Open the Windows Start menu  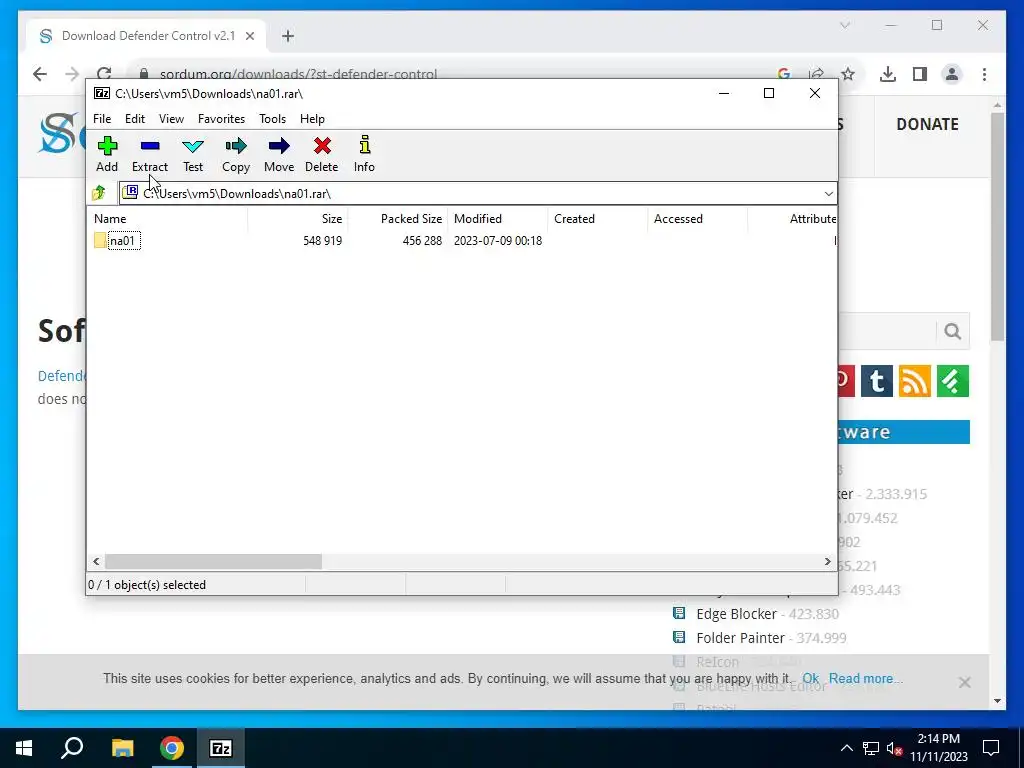(x=24, y=748)
